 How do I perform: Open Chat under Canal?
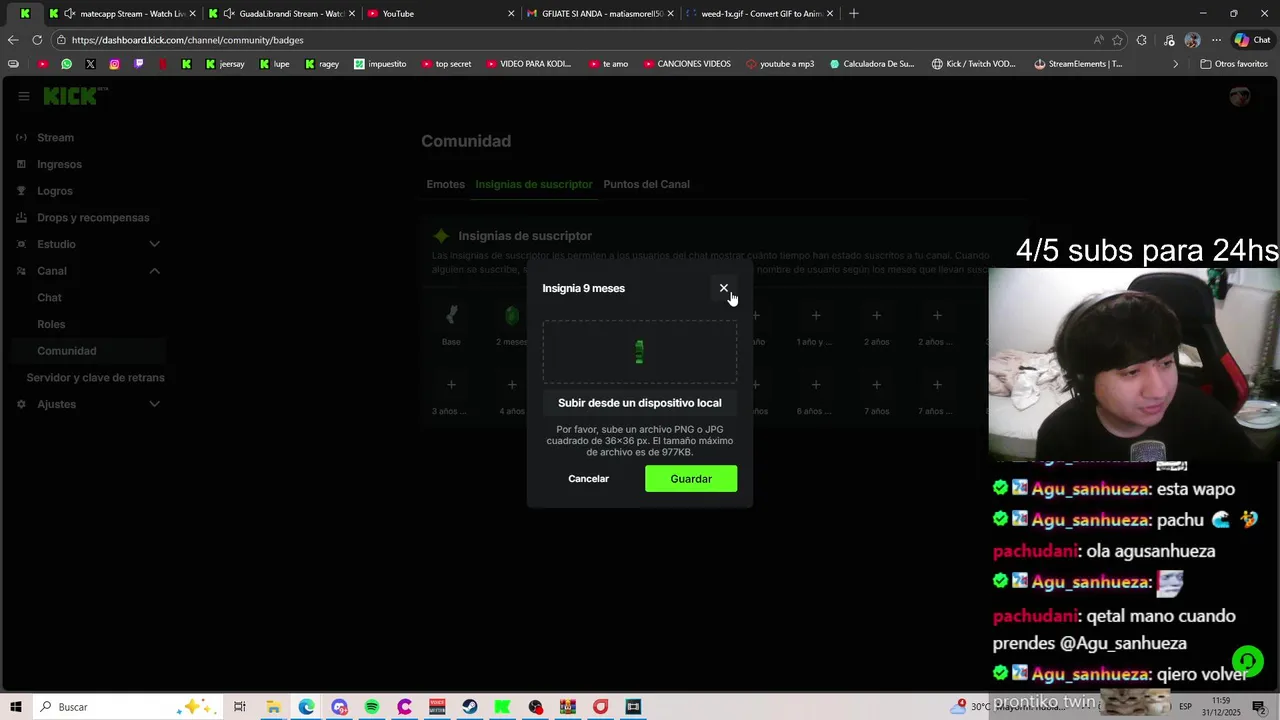pyautogui.click(x=49, y=298)
